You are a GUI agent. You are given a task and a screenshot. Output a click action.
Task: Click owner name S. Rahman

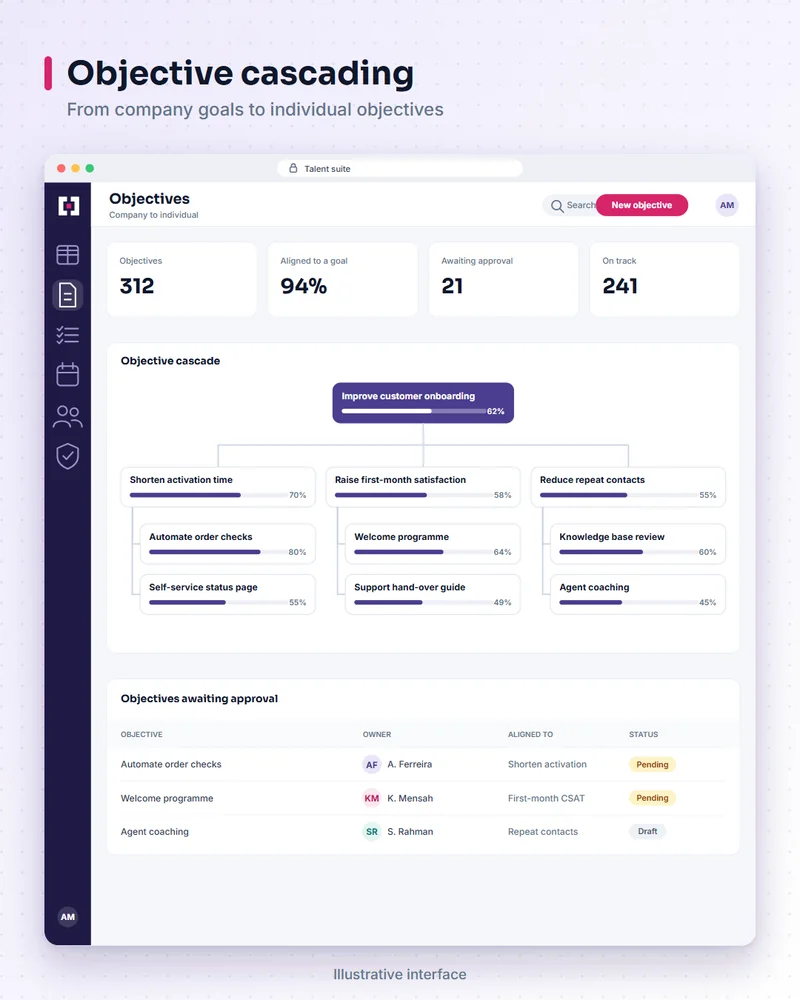click(410, 832)
